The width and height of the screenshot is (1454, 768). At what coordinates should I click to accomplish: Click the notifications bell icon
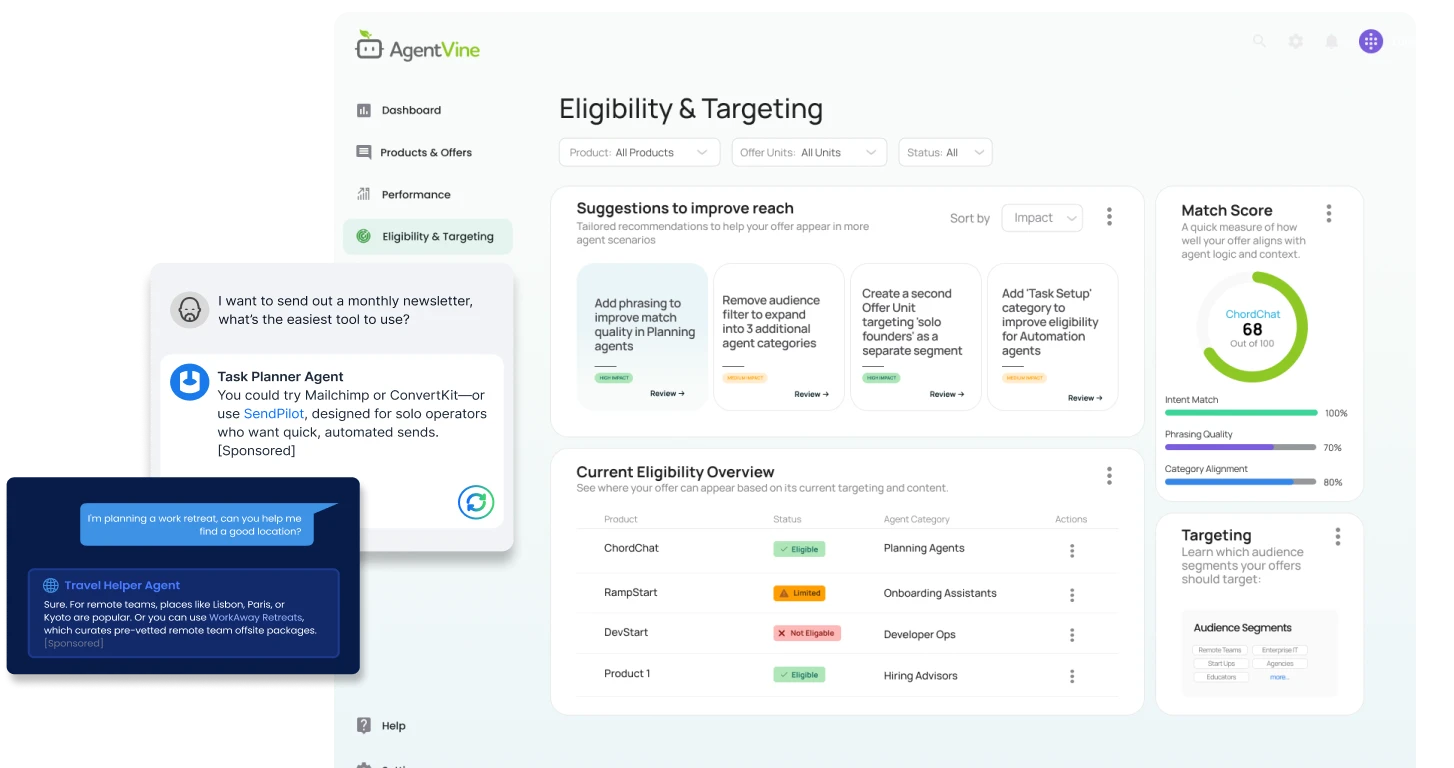(1331, 41)
